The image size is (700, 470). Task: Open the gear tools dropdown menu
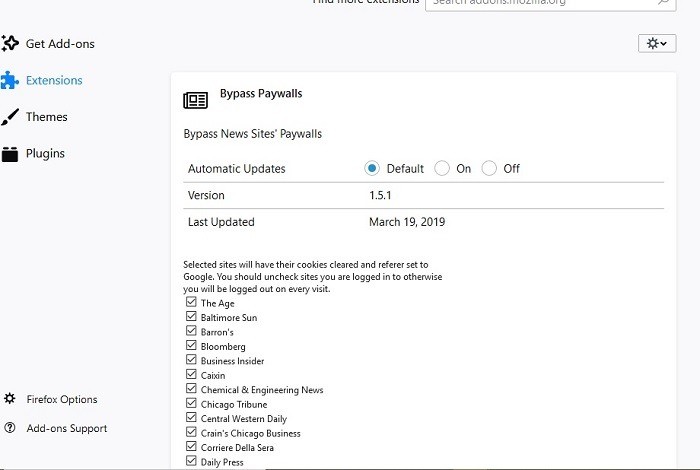point(657,43)
